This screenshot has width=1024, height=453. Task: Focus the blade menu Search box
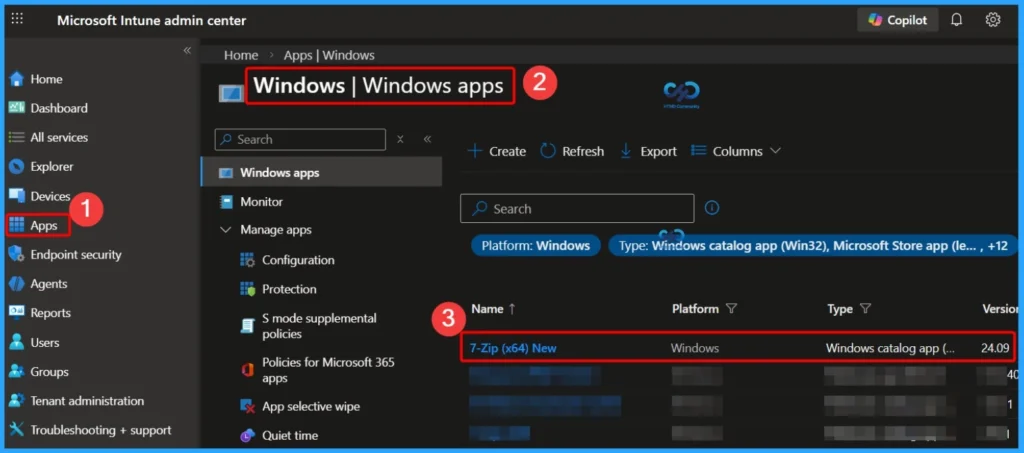coord(300,139)
